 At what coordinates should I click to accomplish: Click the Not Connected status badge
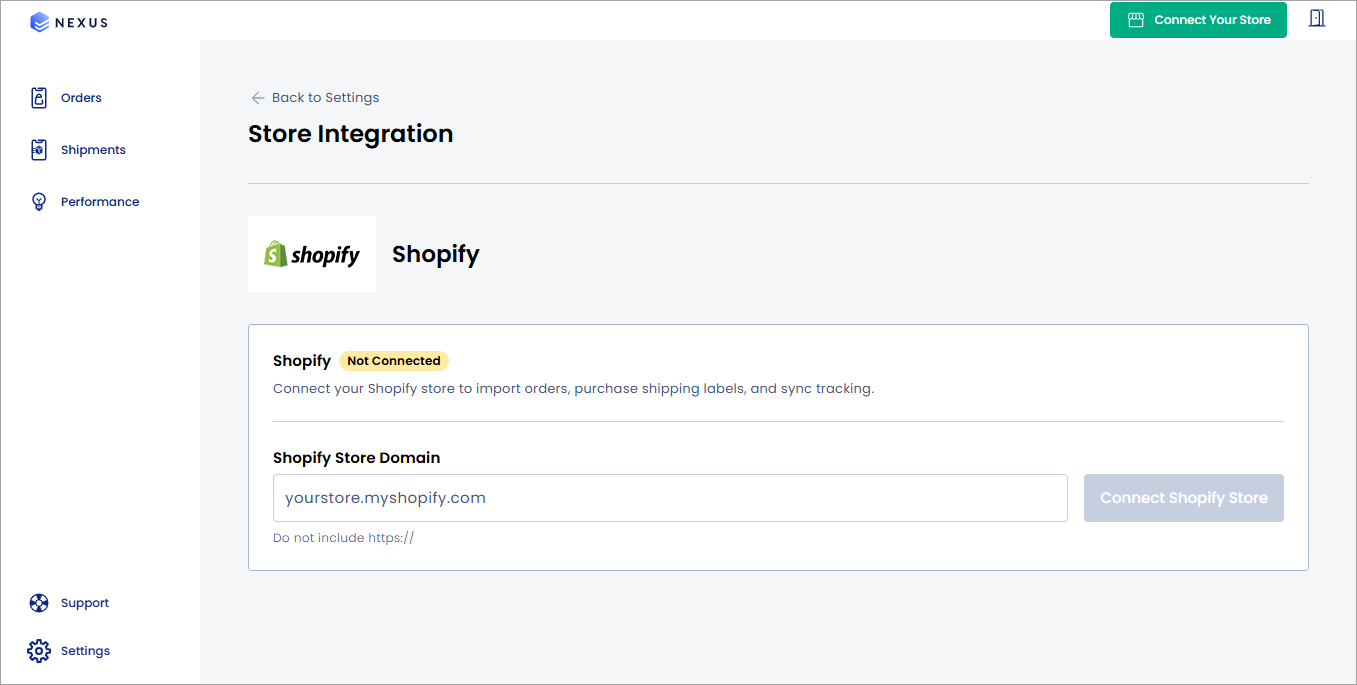click(x=394, y=361)
